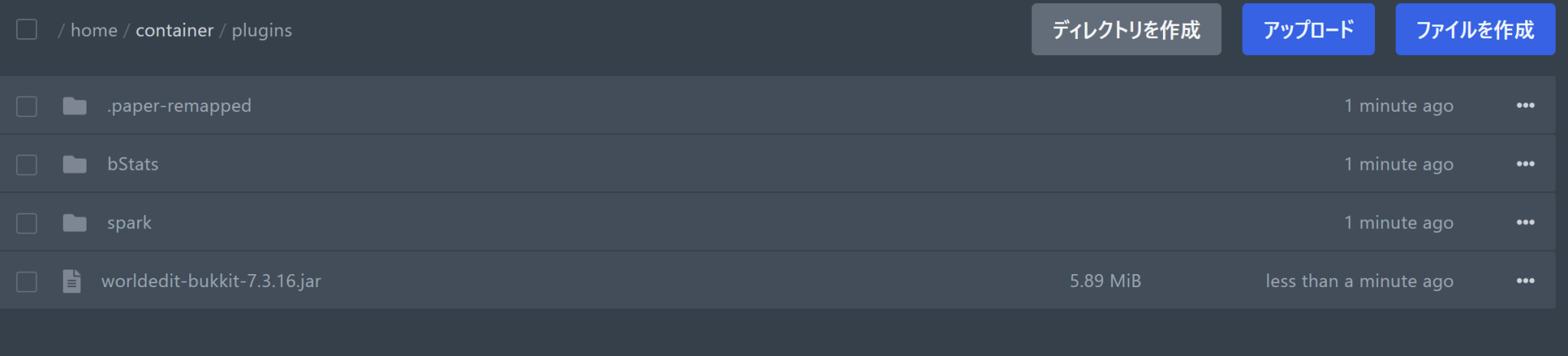Click the ディレクトリを作成 button
1568x356 pixels.
(x=1125, y=30)
